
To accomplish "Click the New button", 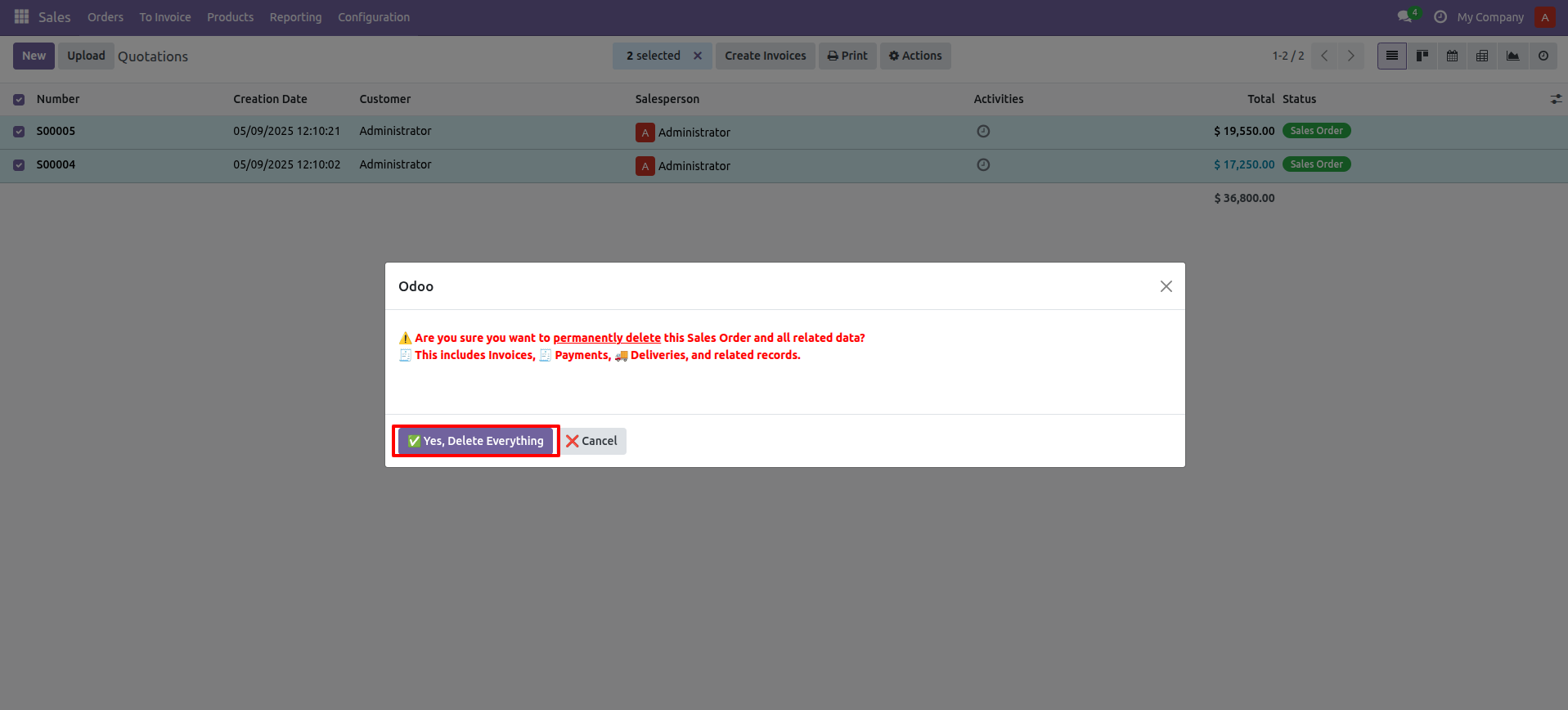I will tap(34, 56).
